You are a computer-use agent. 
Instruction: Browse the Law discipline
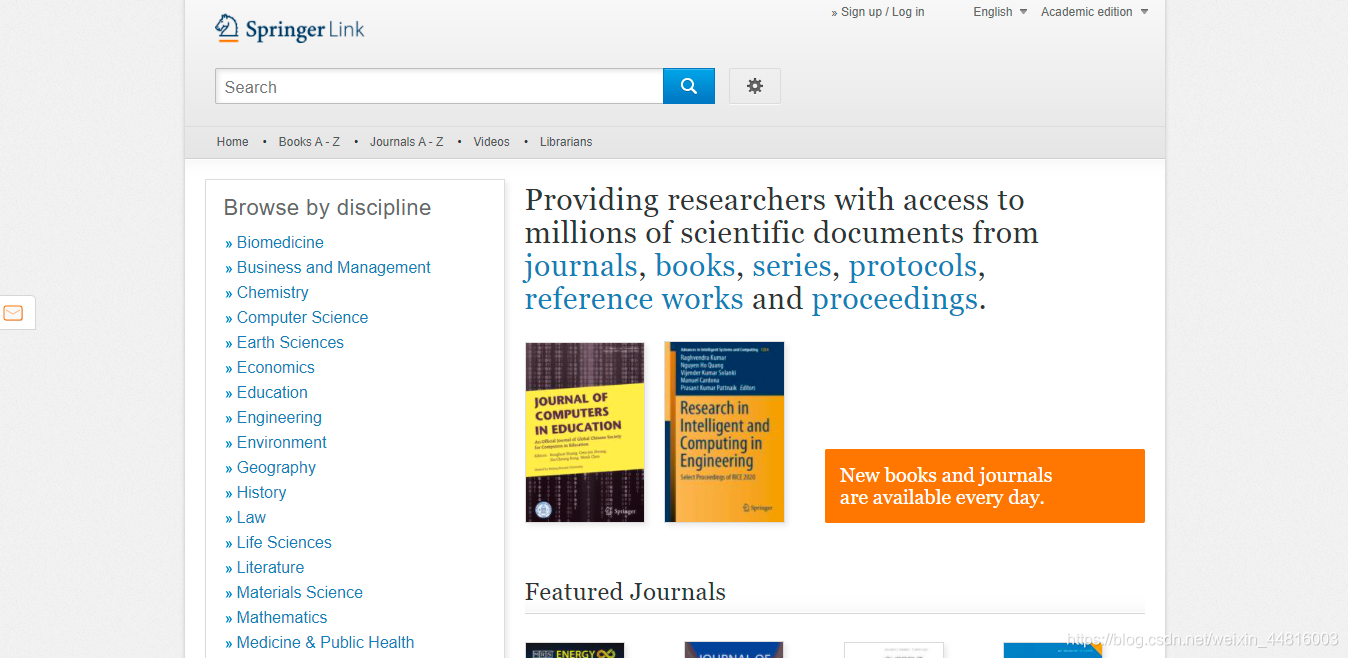[251, 517]
